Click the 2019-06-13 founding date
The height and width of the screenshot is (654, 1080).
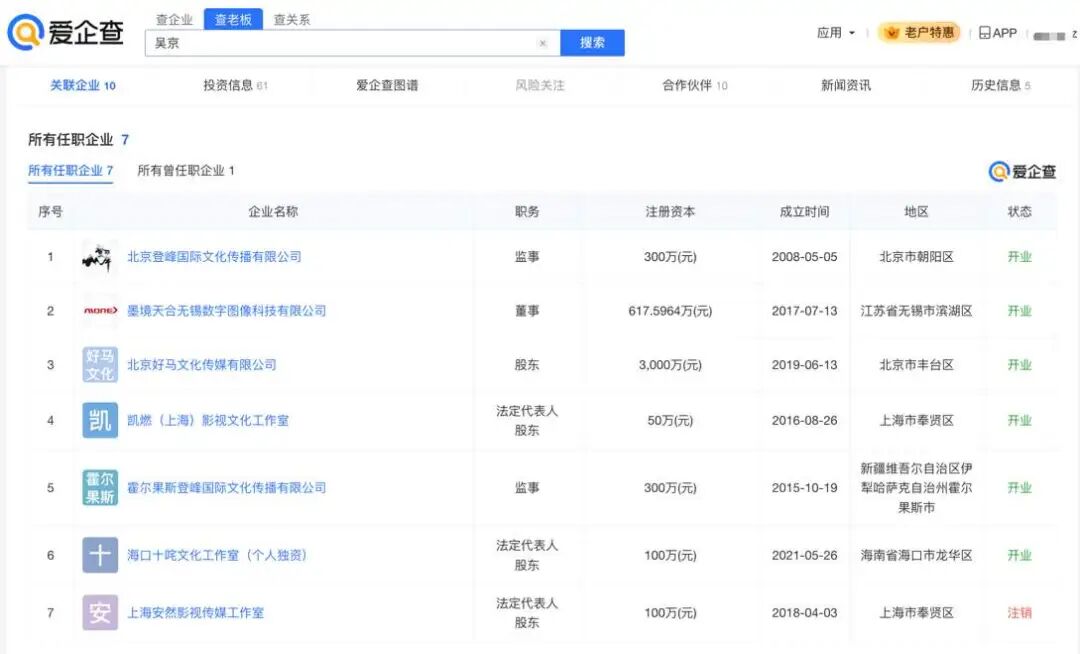pyautogui.click(x=804, y=365)
